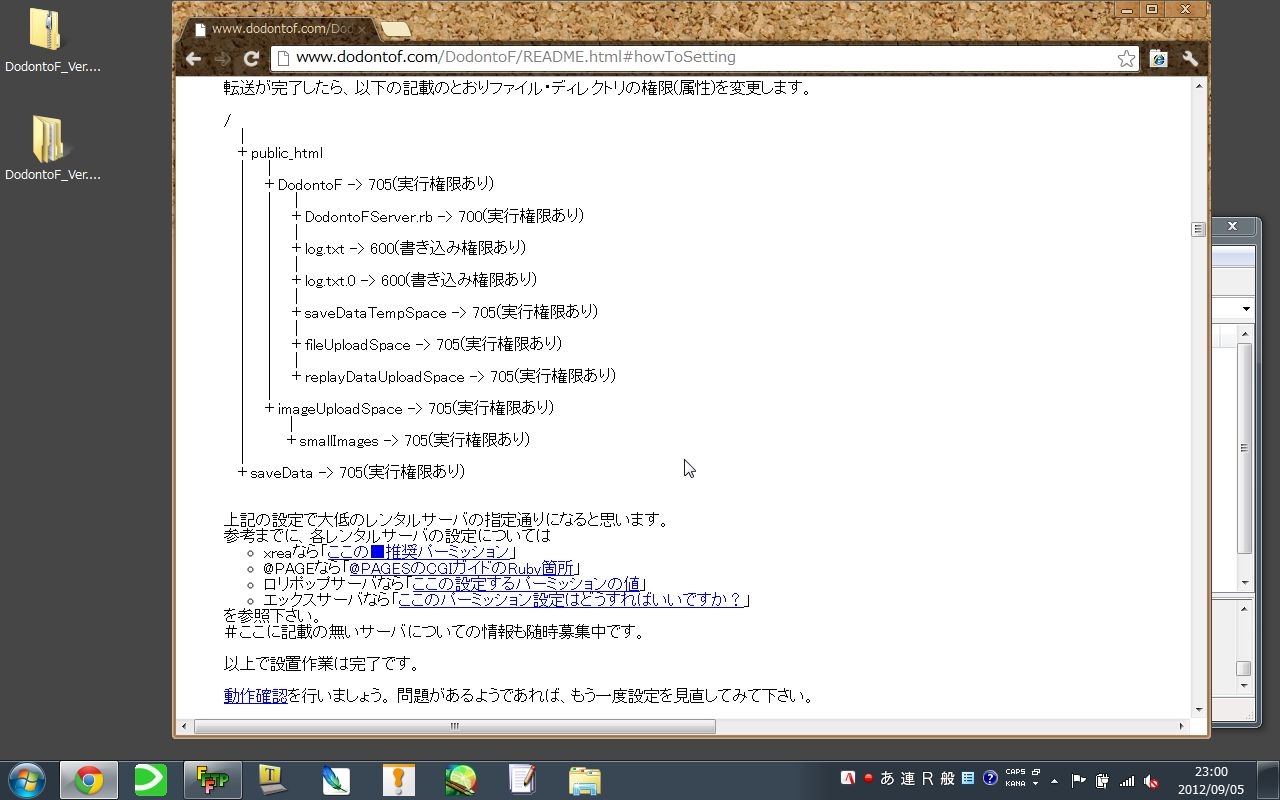Select the www.dodontof.com browser tab
Screen dimensions: 1280x800
[276, 29]
